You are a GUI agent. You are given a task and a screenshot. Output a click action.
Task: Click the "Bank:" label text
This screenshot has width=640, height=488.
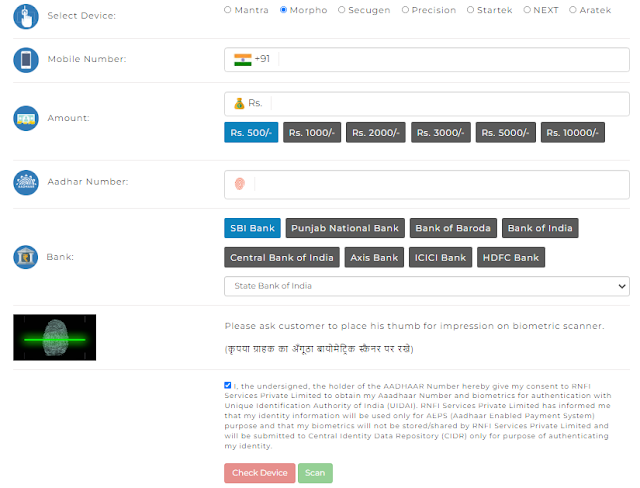point(60,257)
